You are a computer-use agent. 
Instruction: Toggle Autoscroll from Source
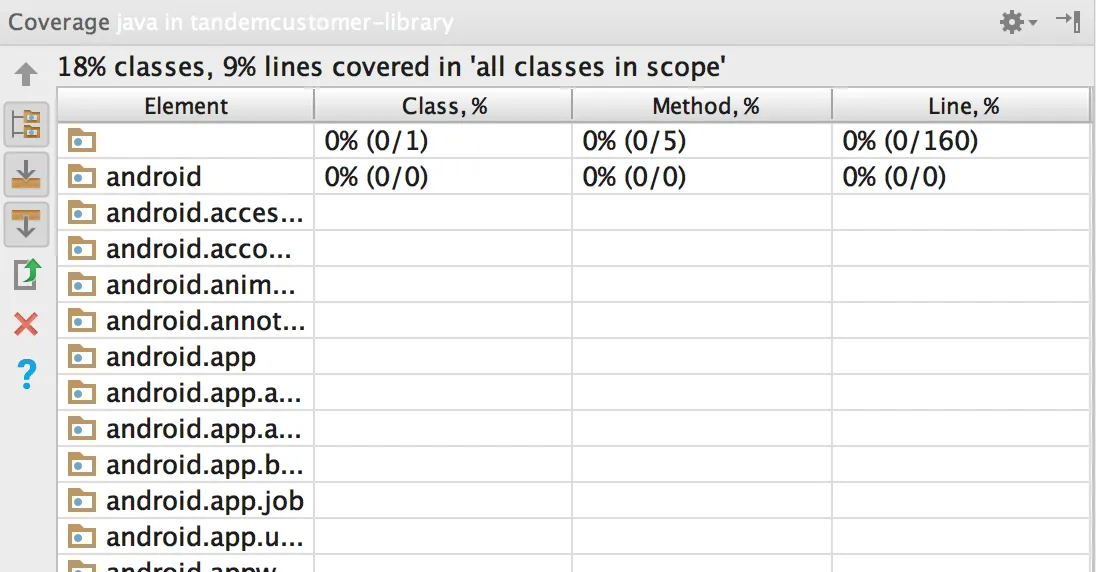click(x=27, y=222)
